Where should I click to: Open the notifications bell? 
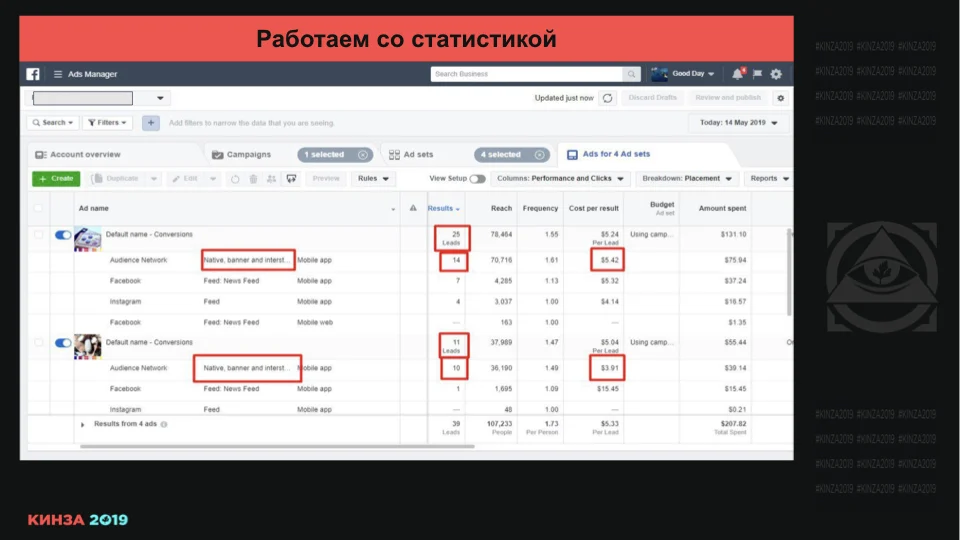pyautogui.click(x=738, y=74)
